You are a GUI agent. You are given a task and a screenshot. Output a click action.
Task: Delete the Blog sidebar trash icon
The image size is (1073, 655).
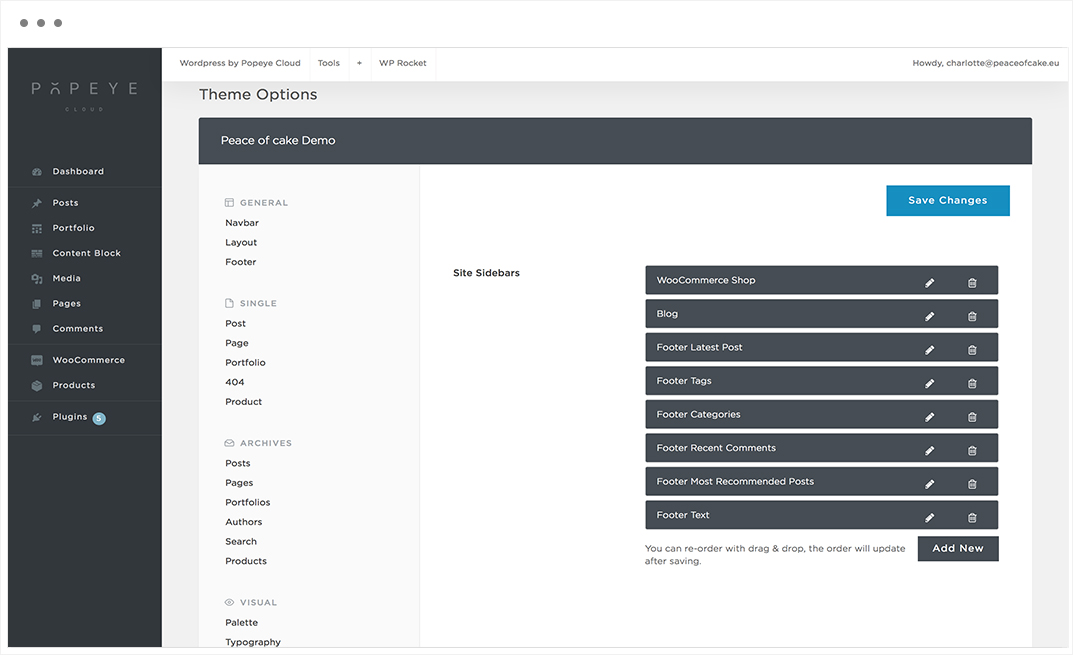click(x=972, y=316)
